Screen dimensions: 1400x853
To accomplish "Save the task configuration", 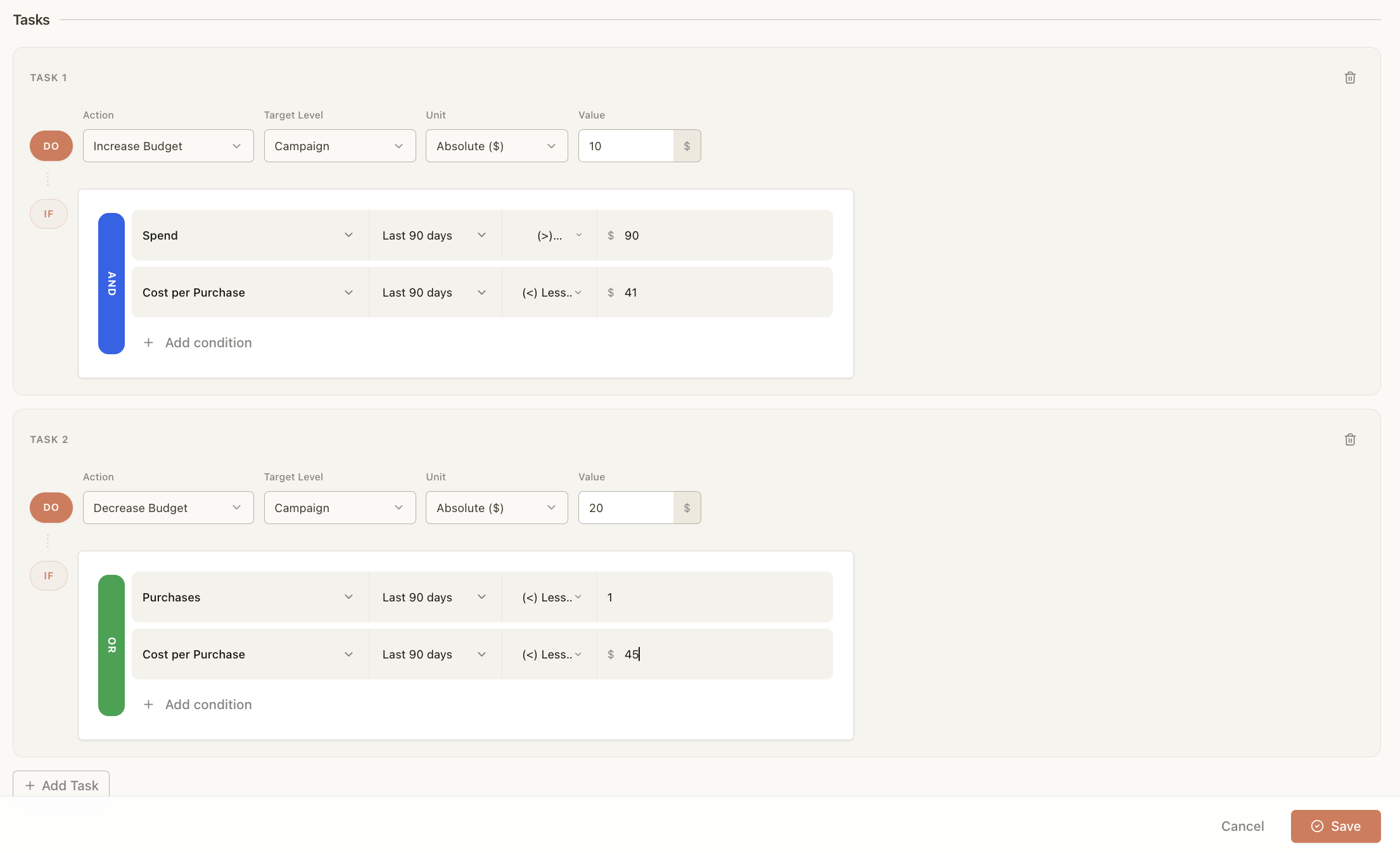I will tap(1335, 826).
